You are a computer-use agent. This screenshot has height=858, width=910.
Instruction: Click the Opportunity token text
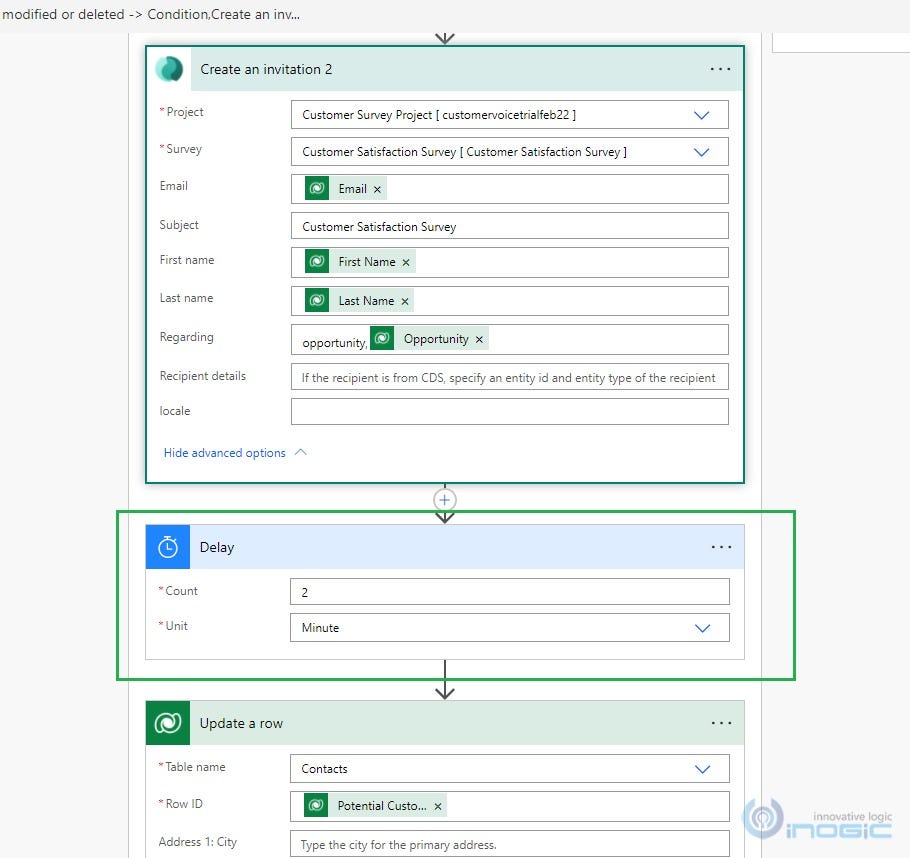coord(436,339)
